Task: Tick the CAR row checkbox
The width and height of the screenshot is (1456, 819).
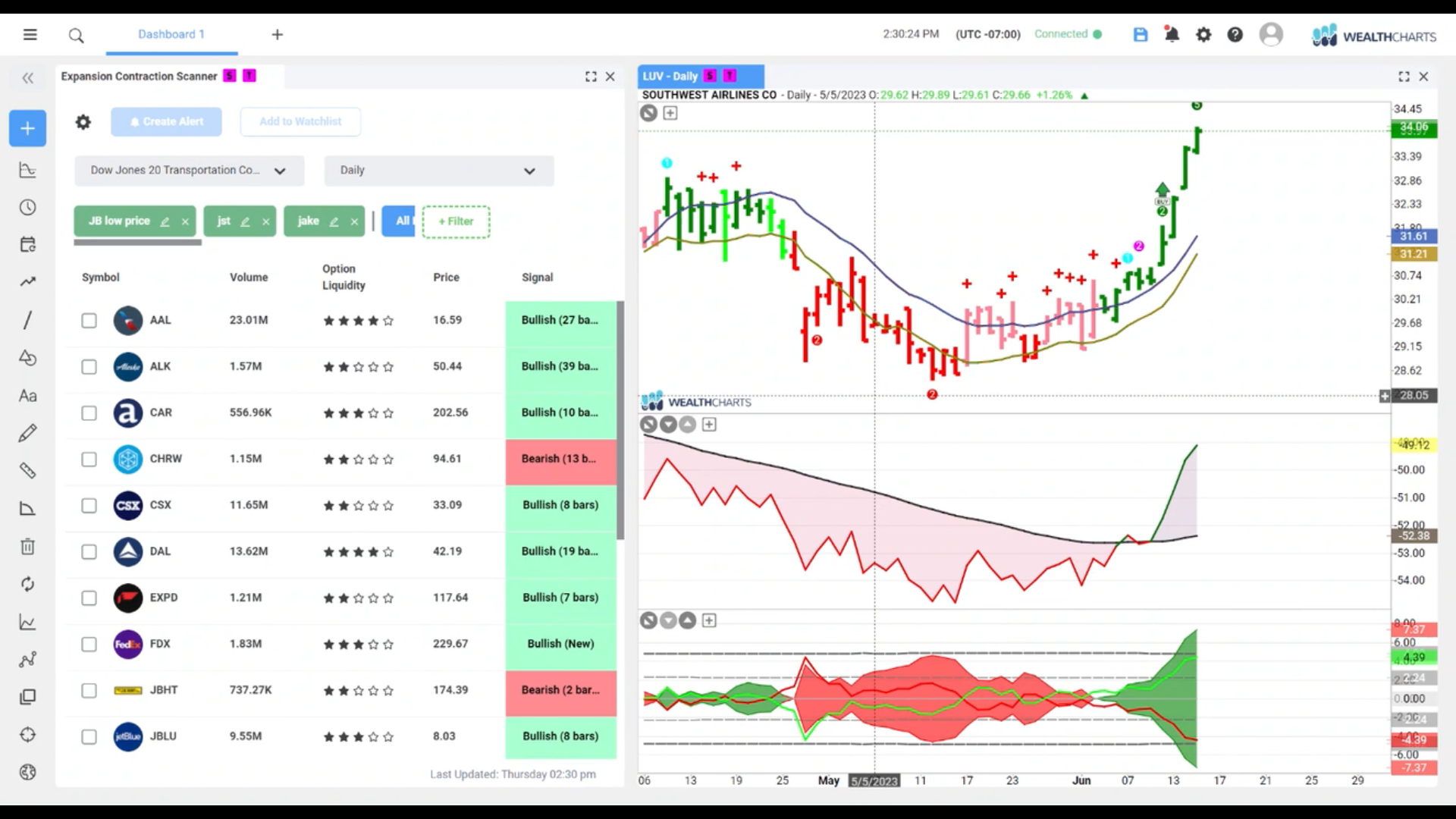Action: [89, 413]
